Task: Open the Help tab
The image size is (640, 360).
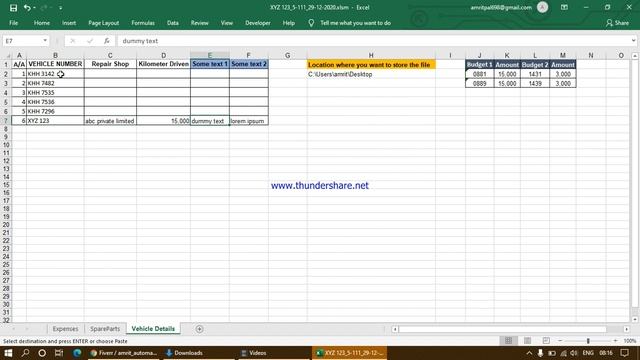Action: tap(289, 23)
